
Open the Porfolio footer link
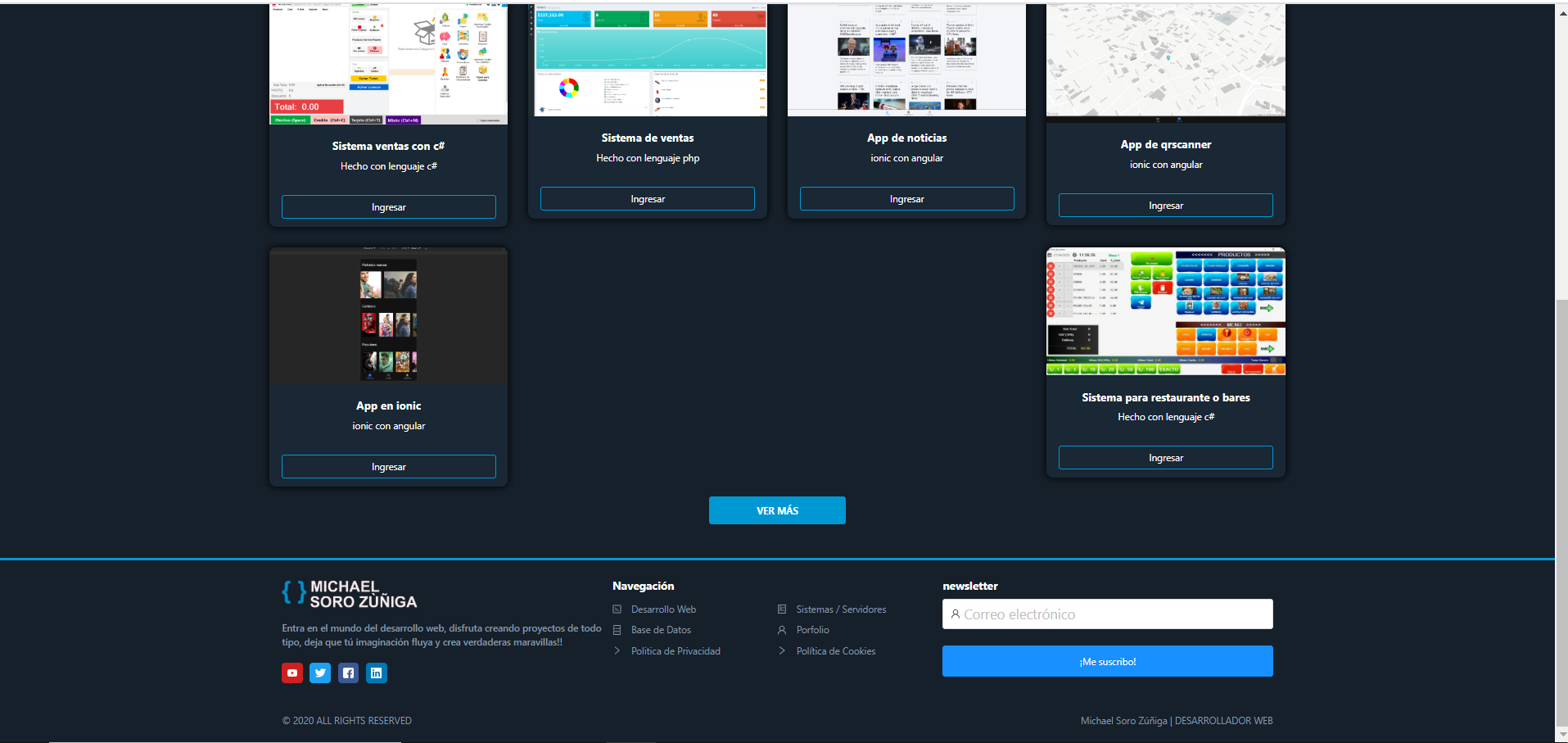tap(812, 630)
